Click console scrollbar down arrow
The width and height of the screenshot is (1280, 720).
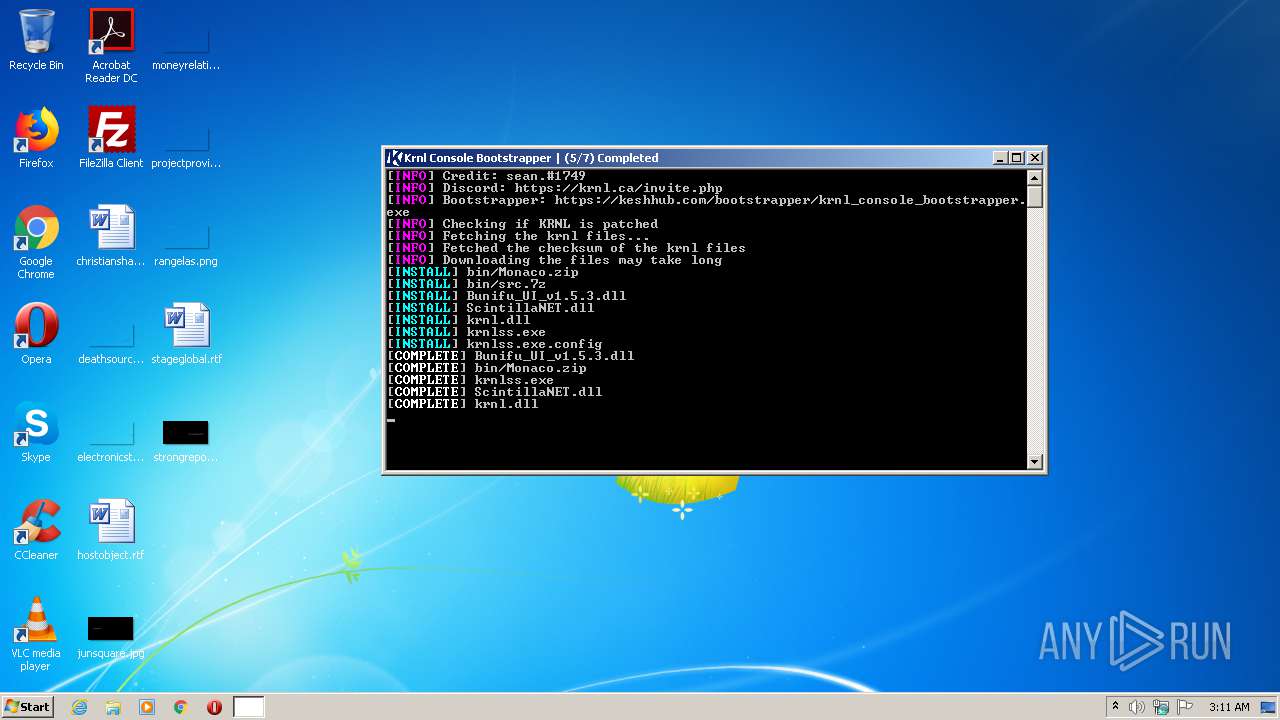tap(1035, 461)
